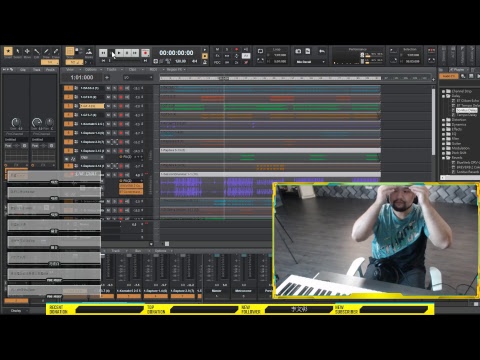Open the snap resolution value dropdown

click(74, 62)
